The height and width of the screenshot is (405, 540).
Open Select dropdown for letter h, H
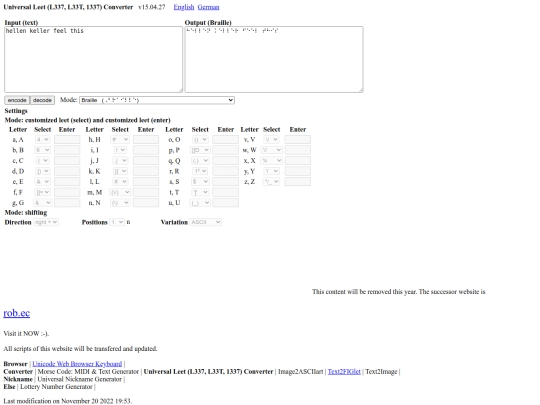[120, 139]
